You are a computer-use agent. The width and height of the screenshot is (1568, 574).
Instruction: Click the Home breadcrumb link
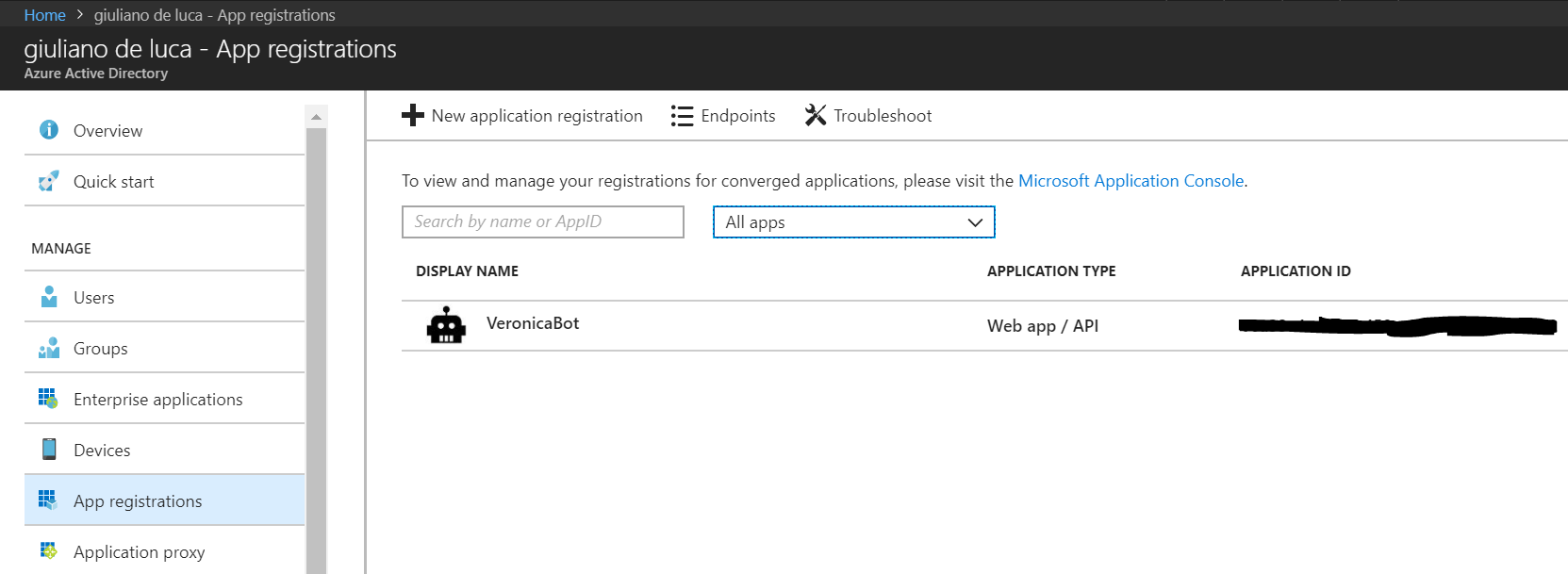click(x=44, y=15)
